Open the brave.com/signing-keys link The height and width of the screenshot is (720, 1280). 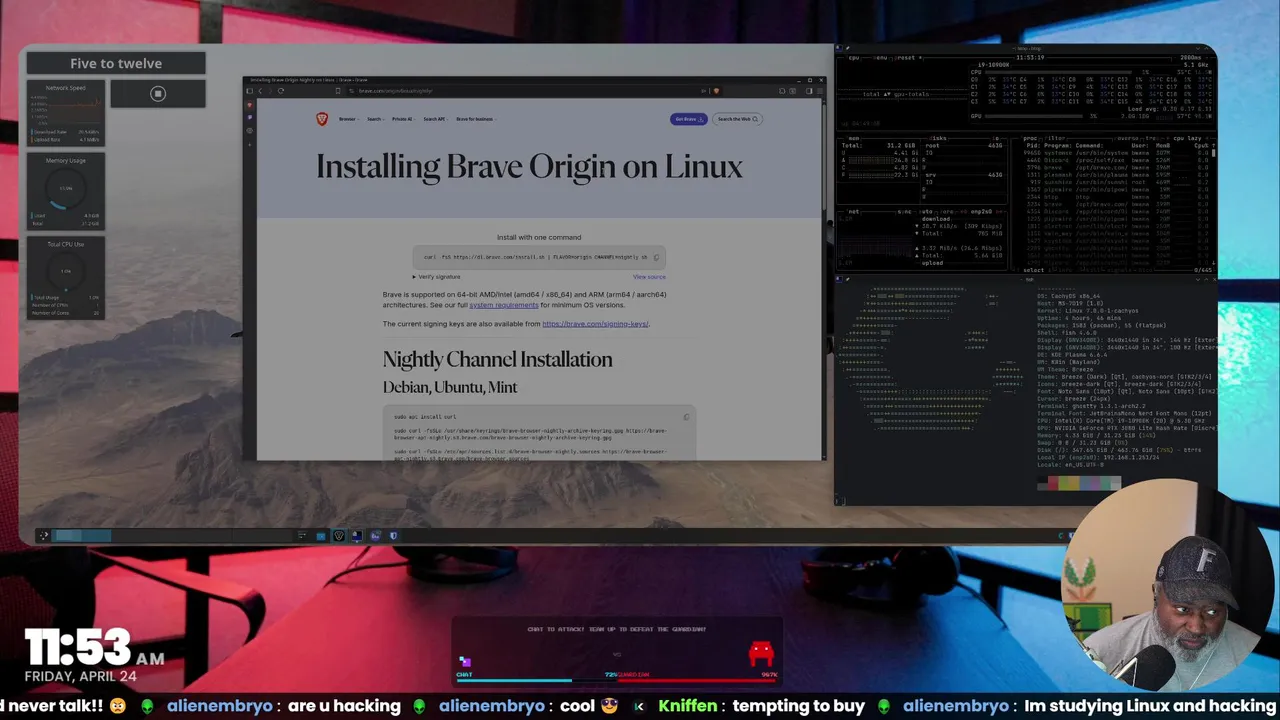[x=595, y=324]
